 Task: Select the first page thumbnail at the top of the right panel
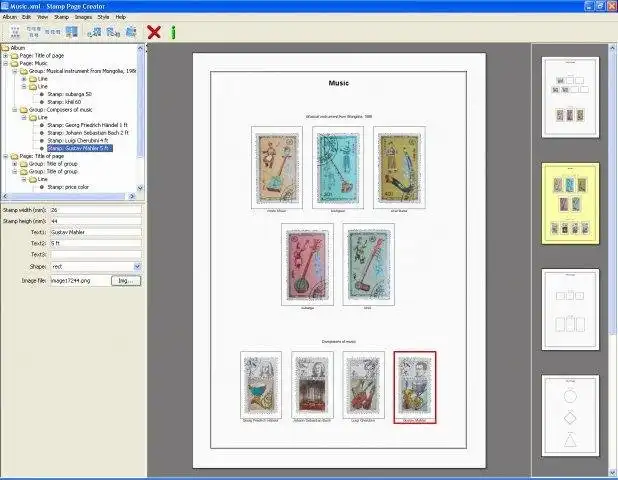click(570, 98)
